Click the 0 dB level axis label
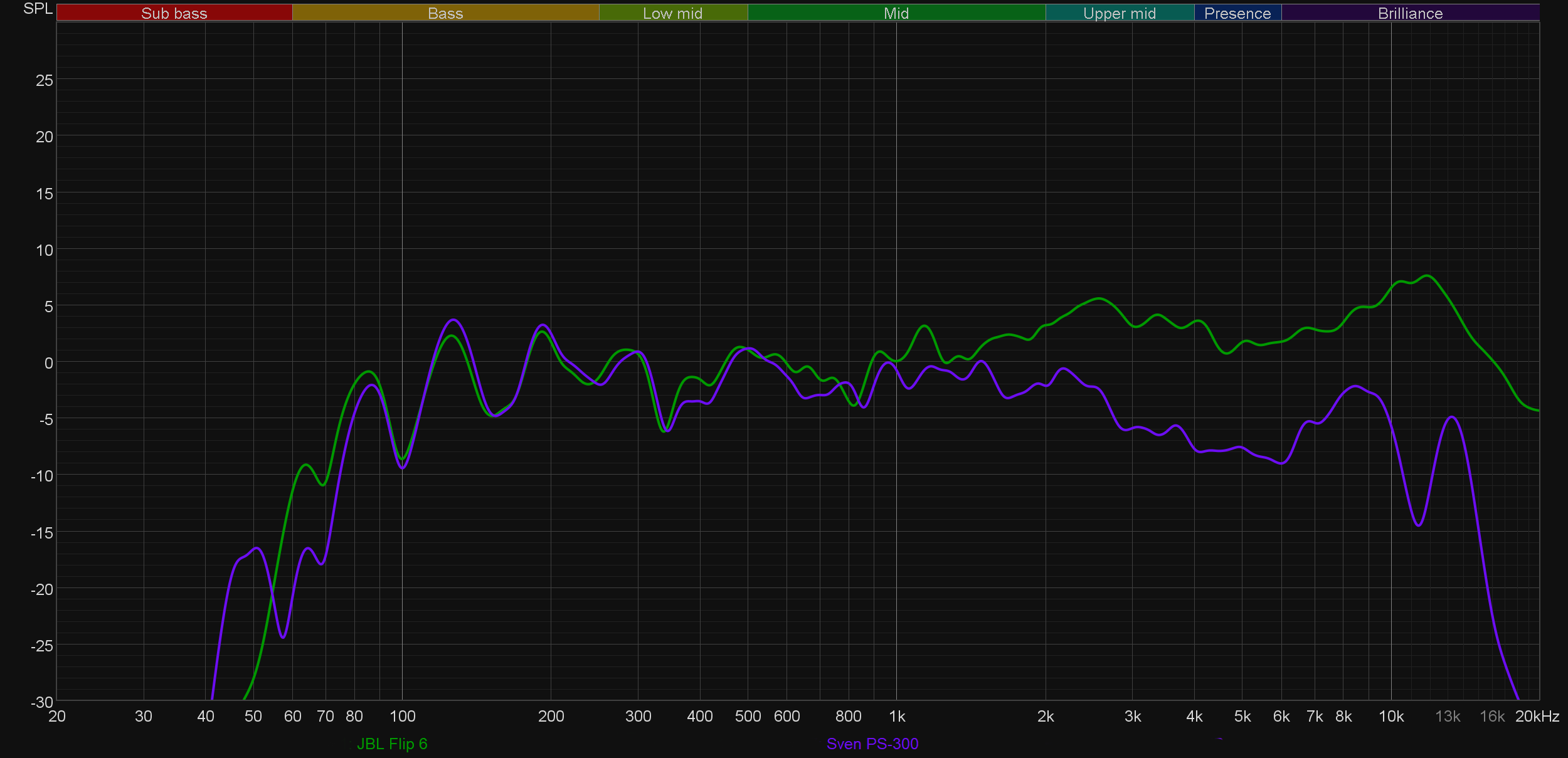Image resolution: width=1568 pixels, height=758 pixels. pyautogui.click(x=48, y=363)
